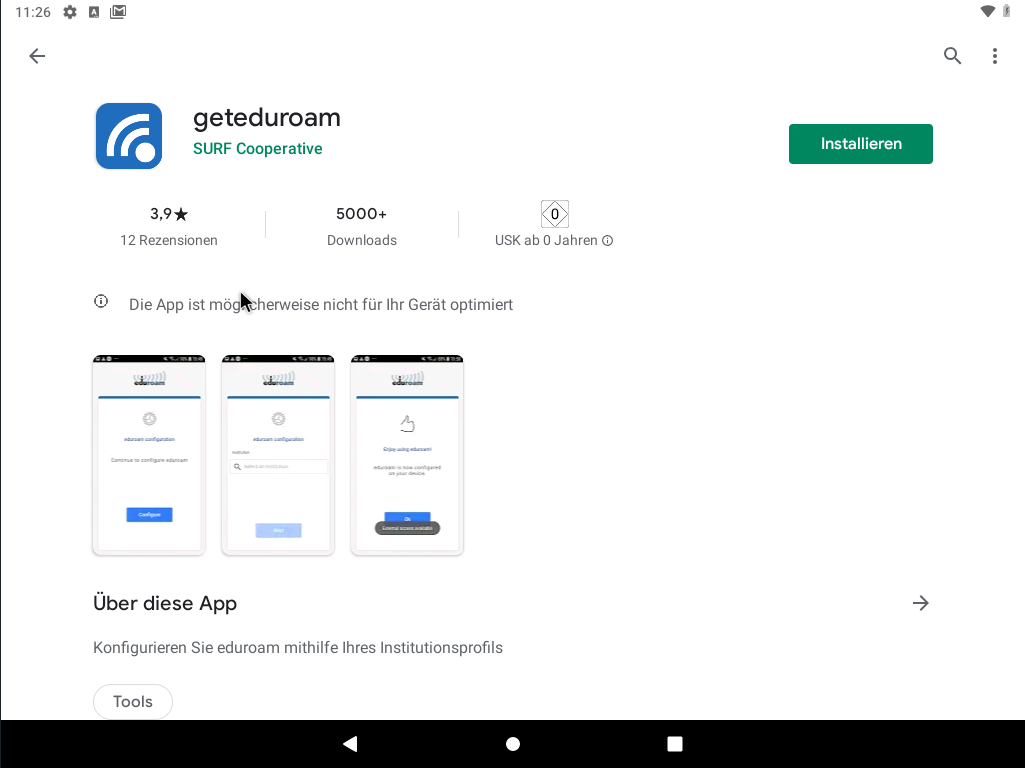Open first screenshot with Configure button

149,455
